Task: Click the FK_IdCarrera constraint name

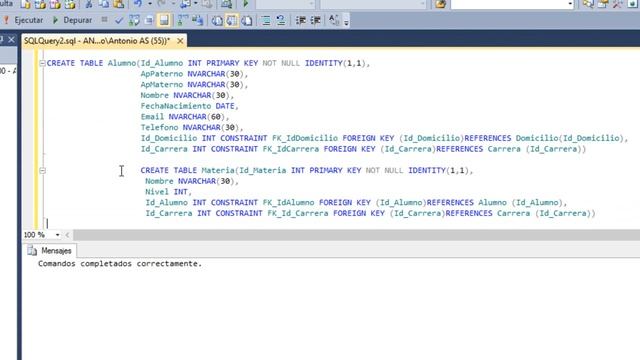Action: (291, 149)
